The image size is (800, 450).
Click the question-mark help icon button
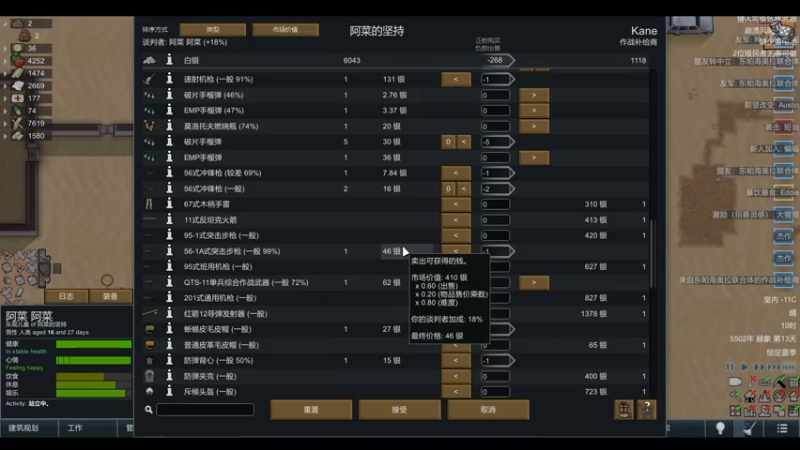(x=646, y=410)
